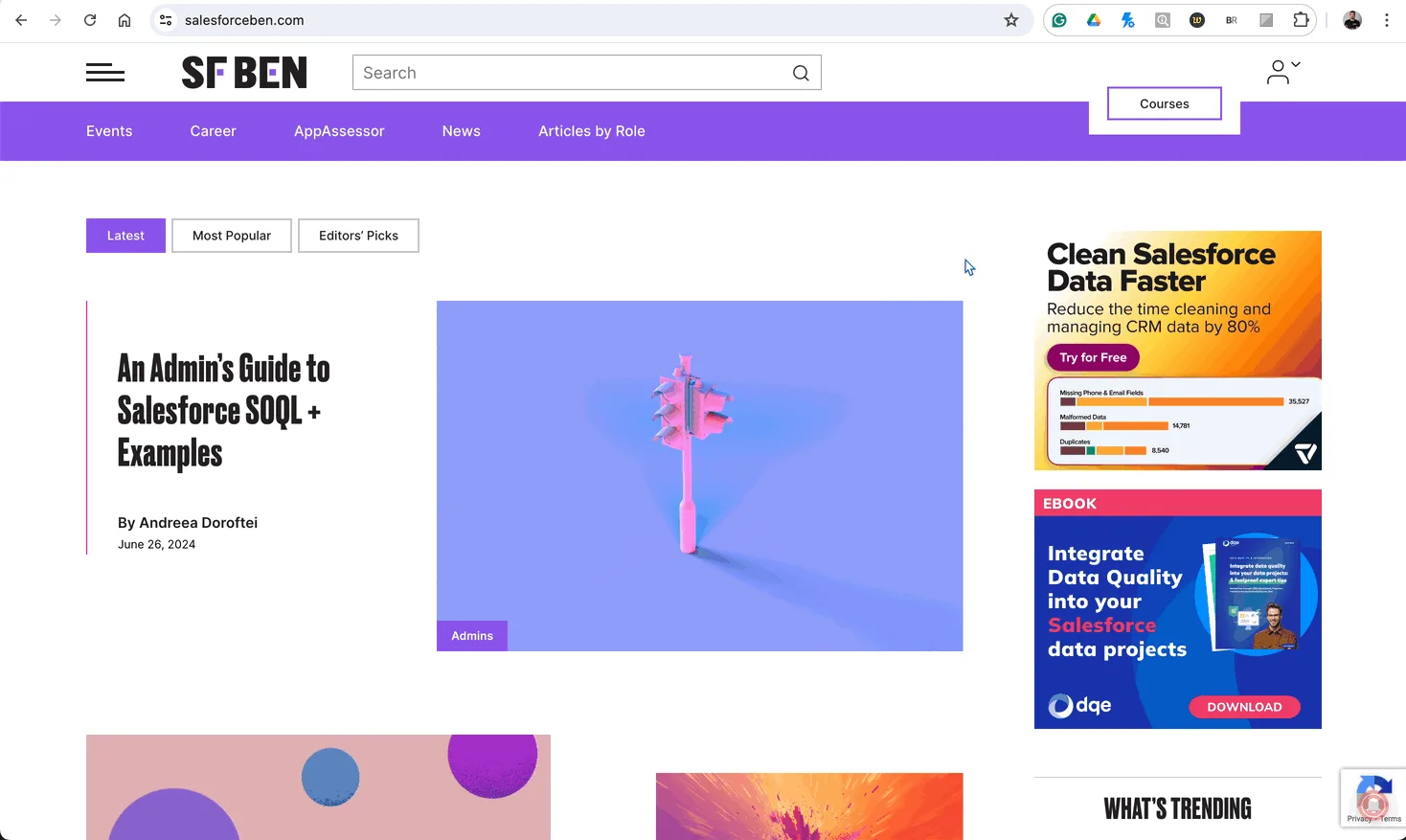Viewport: 1406px width, 840px height.
Task: Open the Clean Salesforce Data Faster ad
Action: pos(1178,351)
